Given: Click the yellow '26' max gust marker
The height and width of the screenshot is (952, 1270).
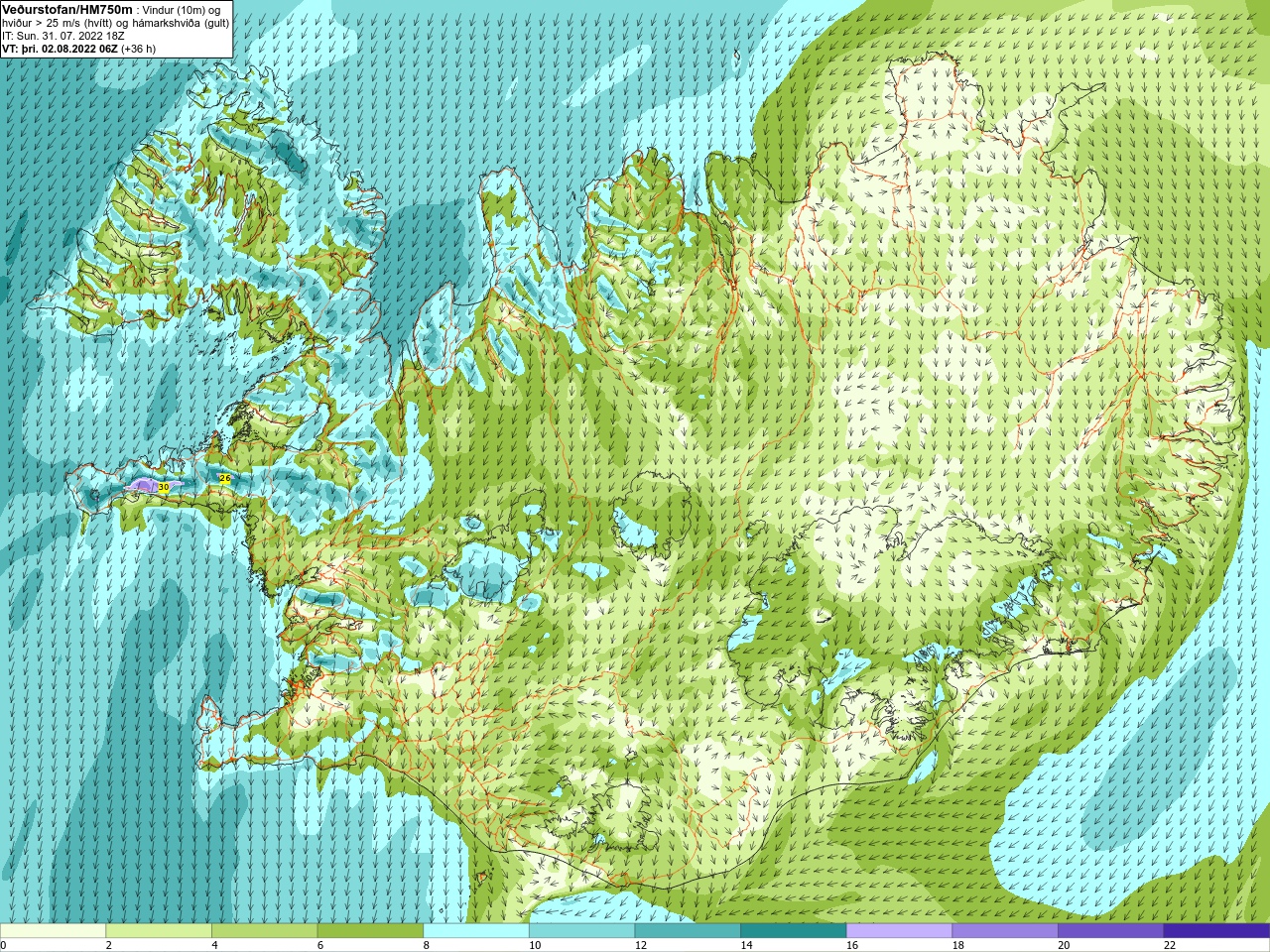Looking at the screenshot, I should pyautogui.click(x=225, y=478).
